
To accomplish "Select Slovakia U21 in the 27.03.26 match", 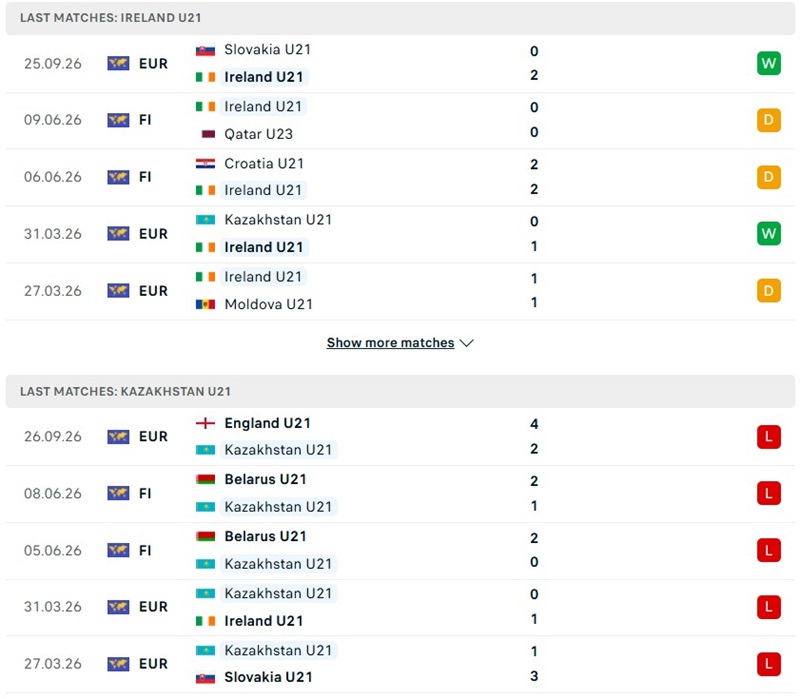I will click(268, 677).
